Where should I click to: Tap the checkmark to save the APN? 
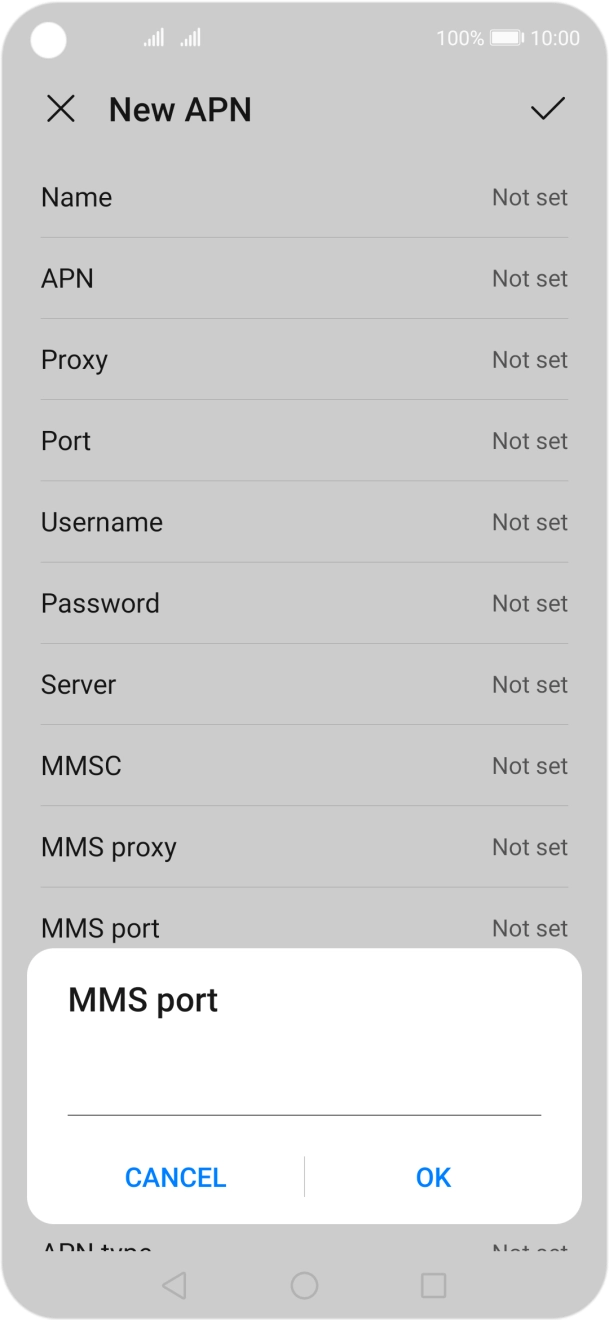(546, 110)
